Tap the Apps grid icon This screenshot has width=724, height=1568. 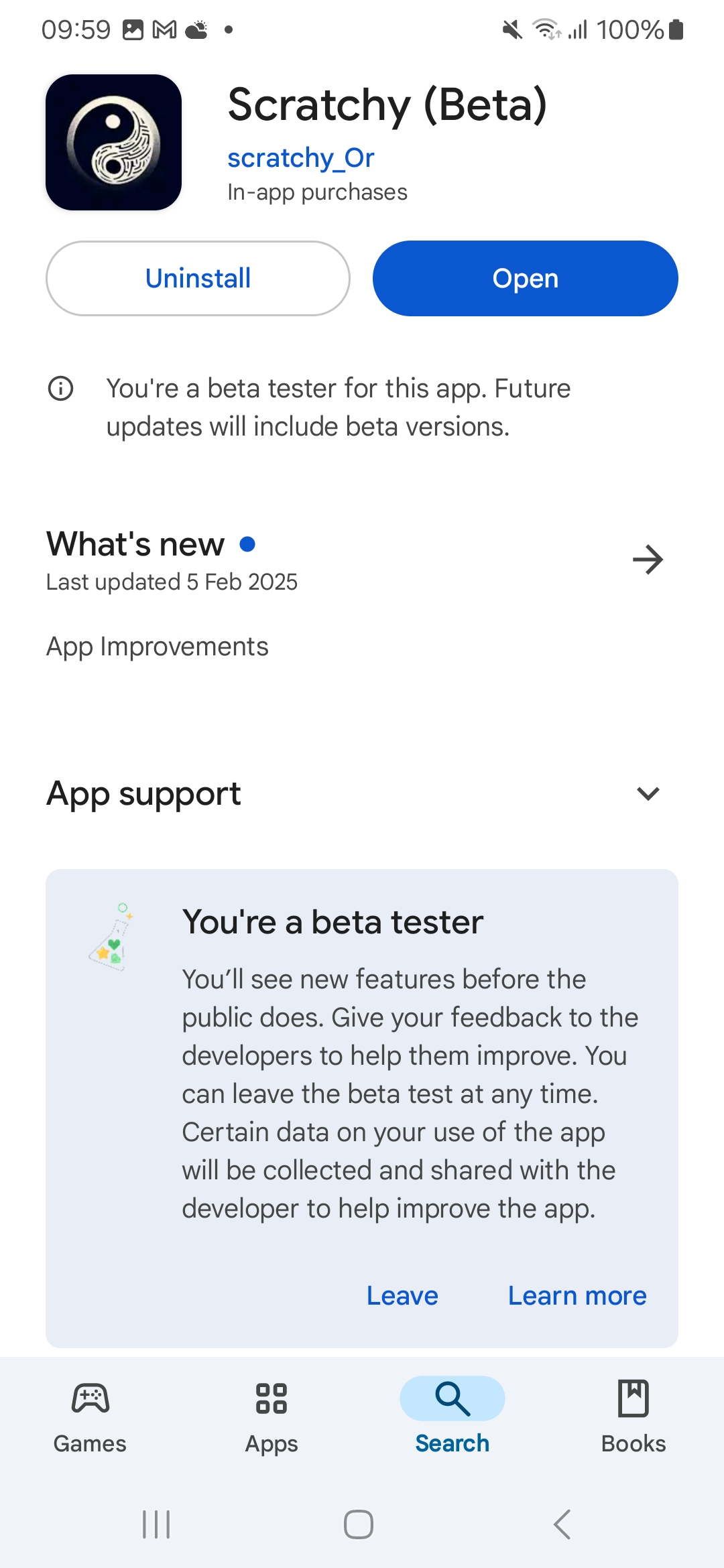271,1399
